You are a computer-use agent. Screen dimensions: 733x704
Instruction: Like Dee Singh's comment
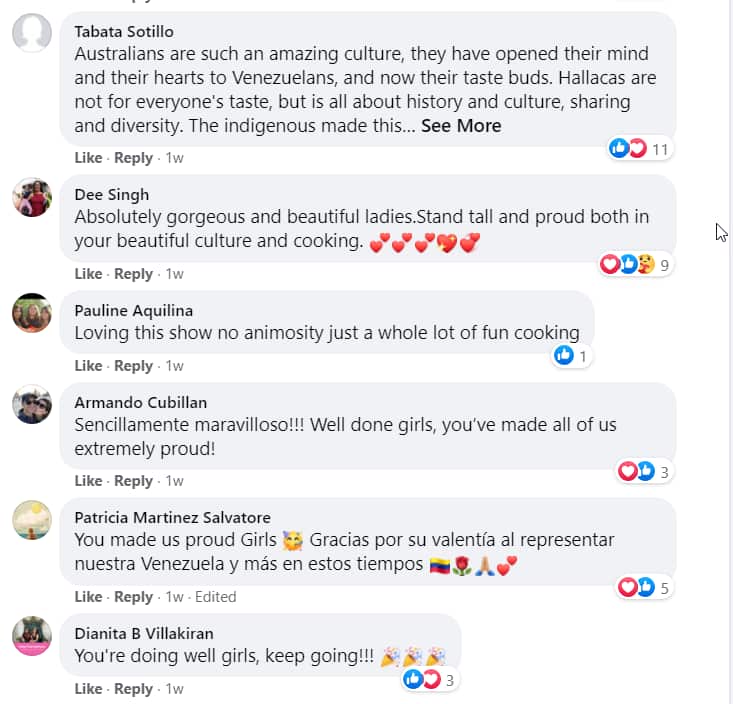coord(88,274)
